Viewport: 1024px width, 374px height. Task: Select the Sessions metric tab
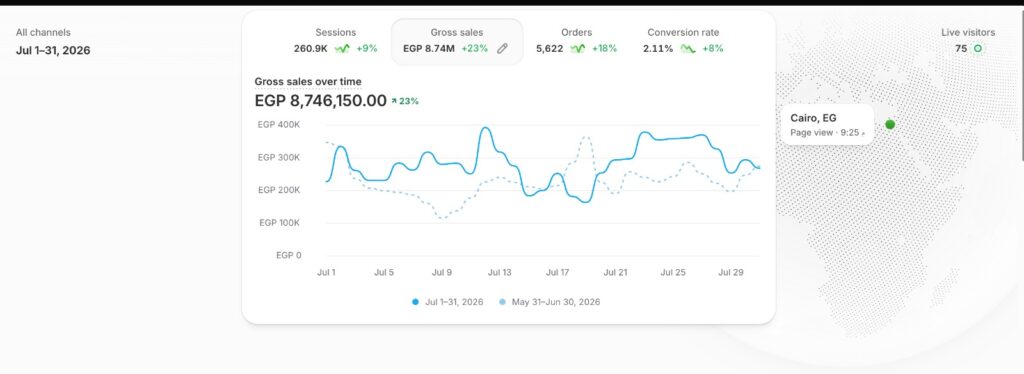tap(336, 40)
